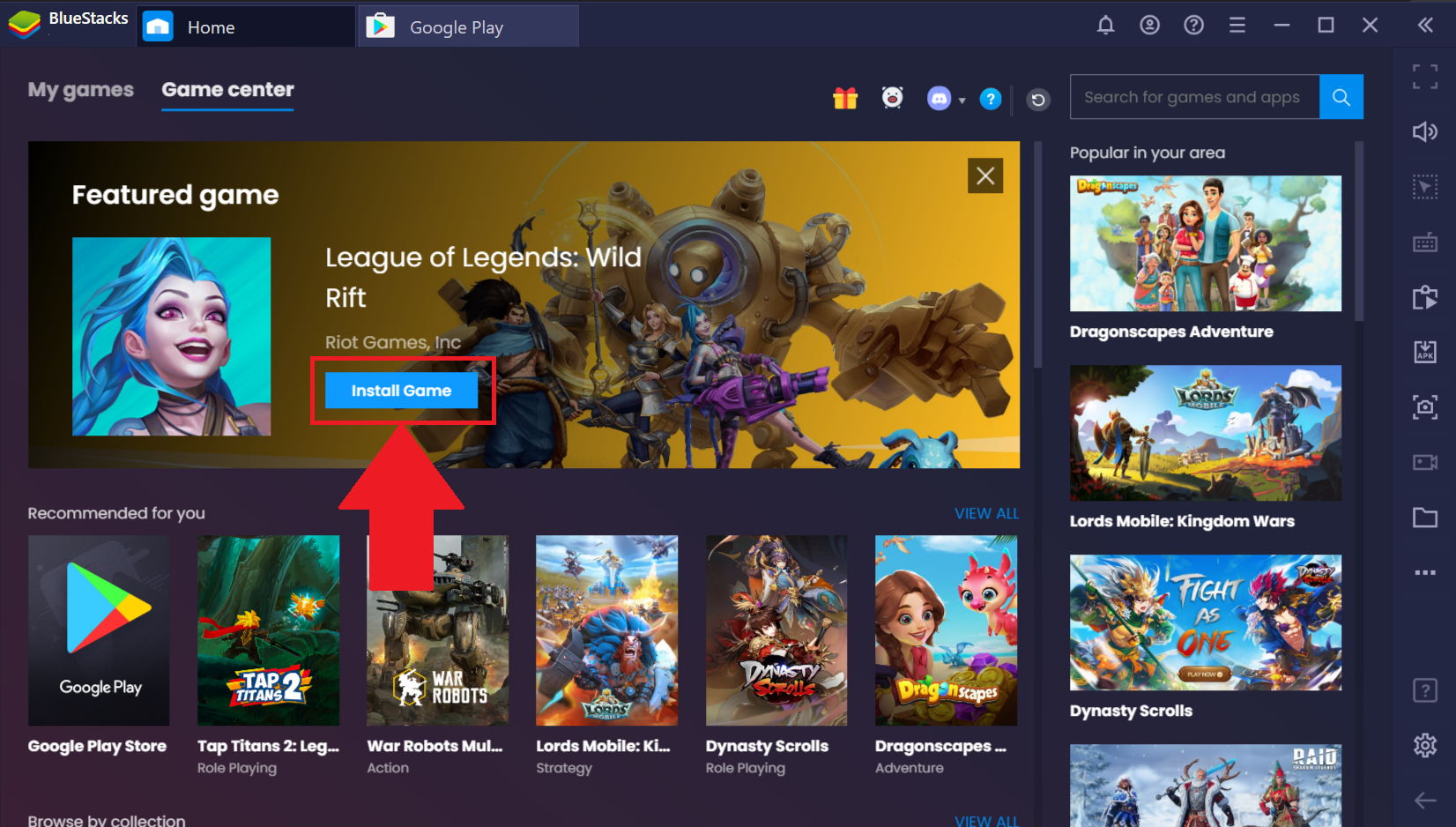This screenshot has height=827, width=1456.
Task: Open the hamburger menu in title bar
Action: click(1237, 26)
